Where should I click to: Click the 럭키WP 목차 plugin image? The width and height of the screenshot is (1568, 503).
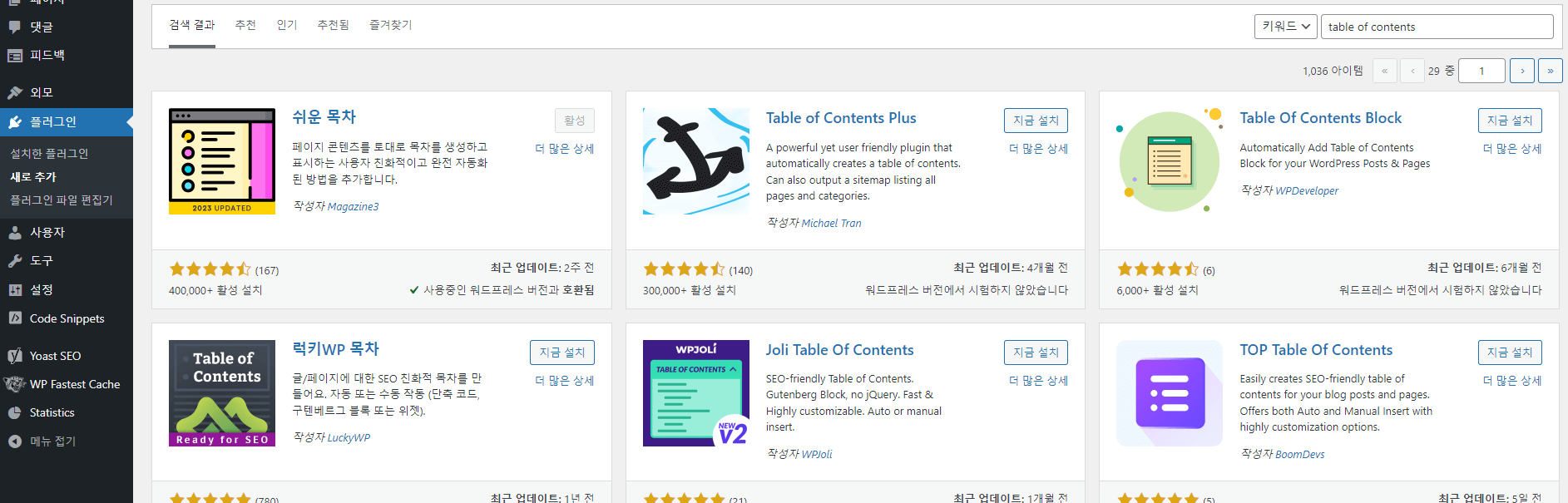click(x=222, y=393)
